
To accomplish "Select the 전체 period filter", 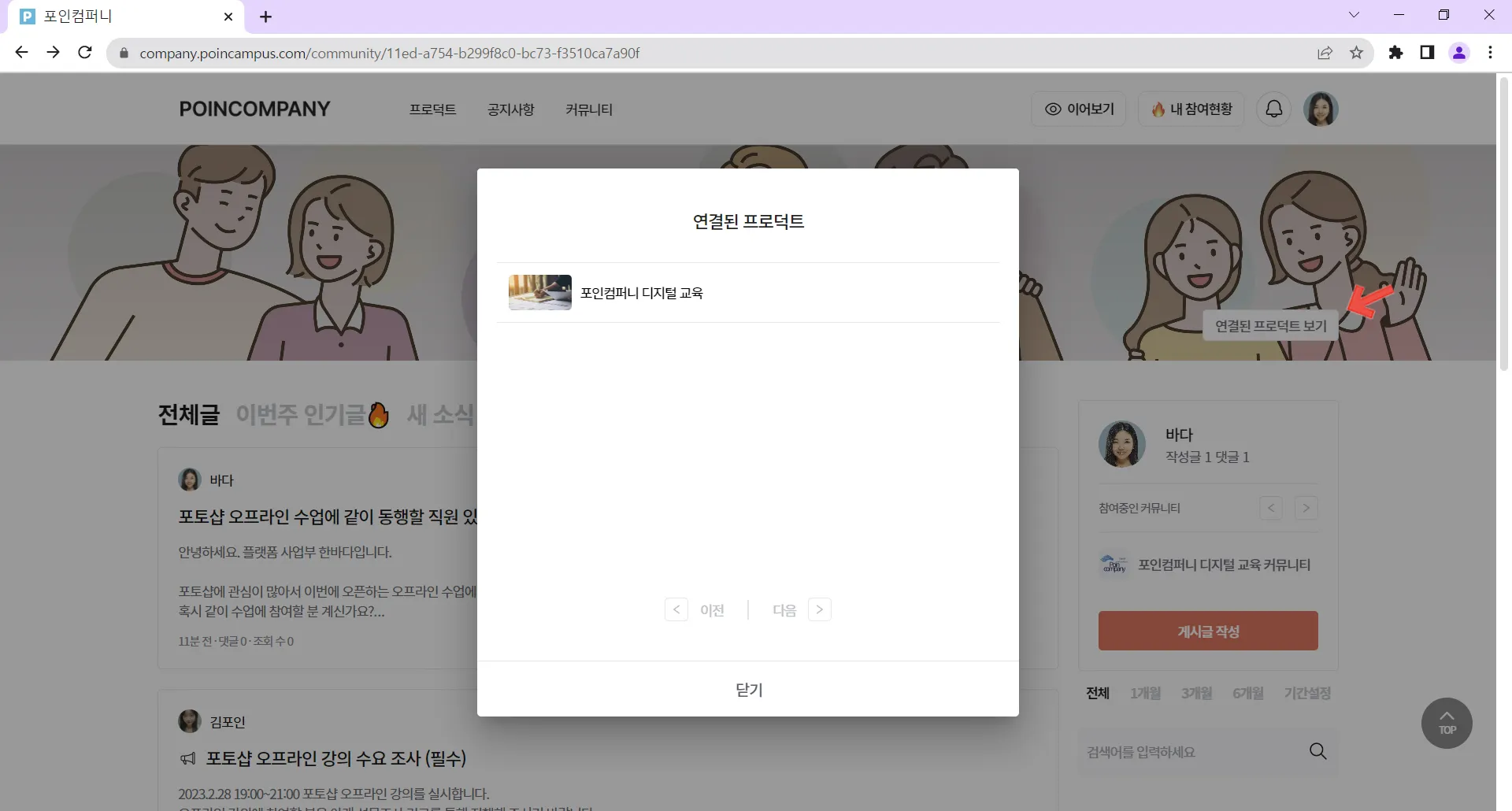I will (1098, 693).
